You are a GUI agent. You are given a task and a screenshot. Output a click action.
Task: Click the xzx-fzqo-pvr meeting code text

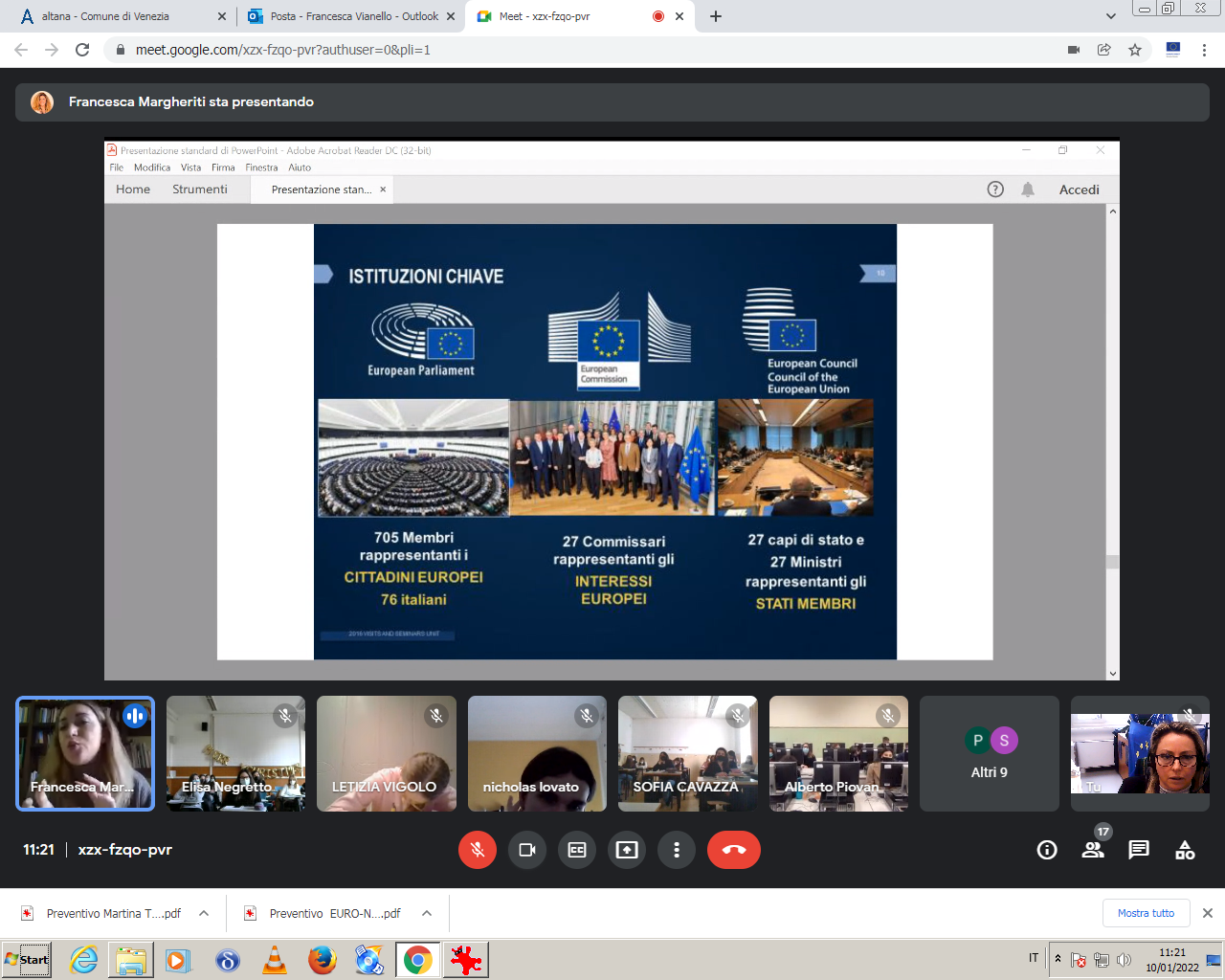pyautogui.click(x=125, y=850)
